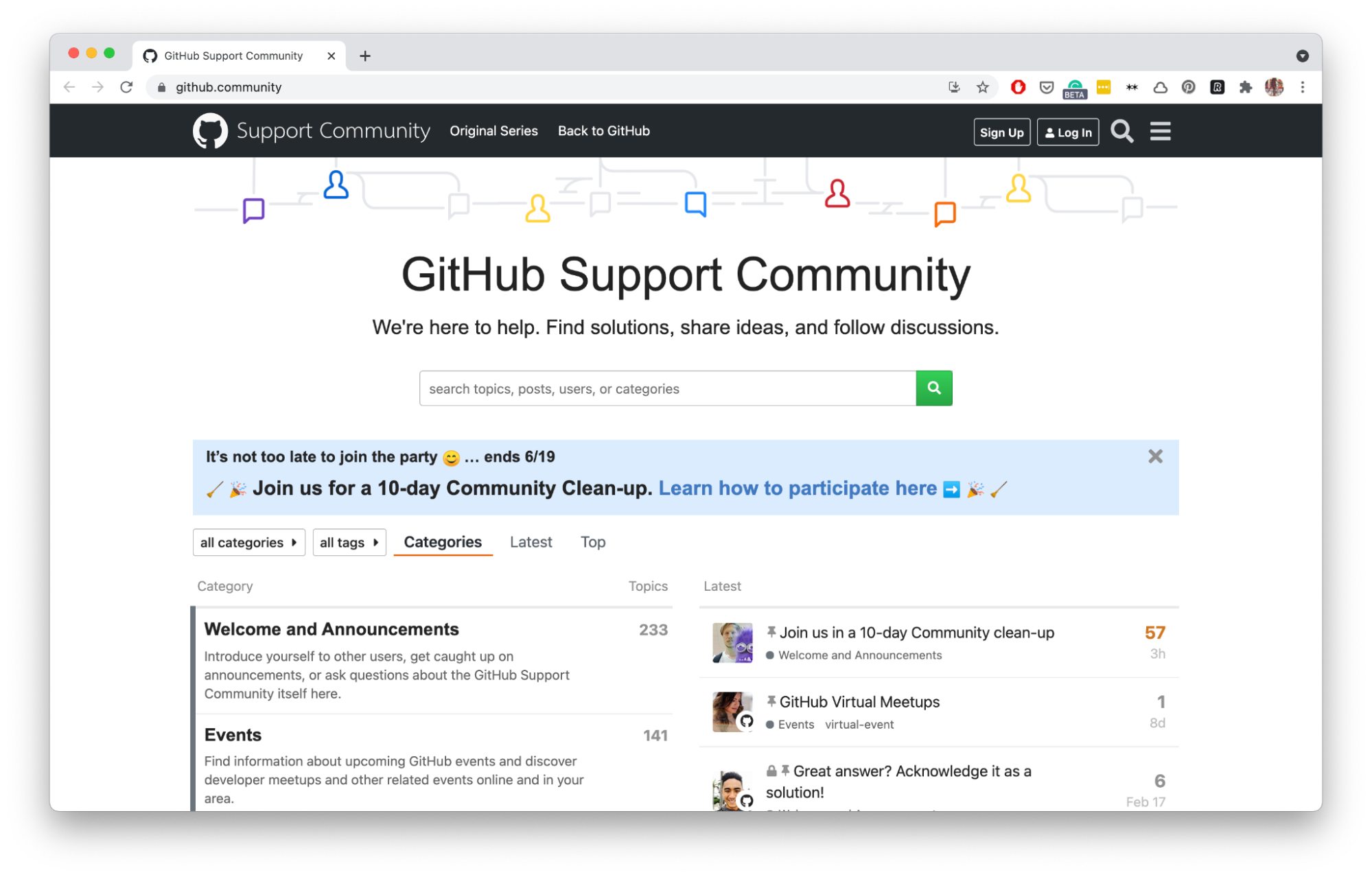Click the 'Join us in a 10-day Community clean-up' topic
The image size is (1372, 877).
(917, 631)
